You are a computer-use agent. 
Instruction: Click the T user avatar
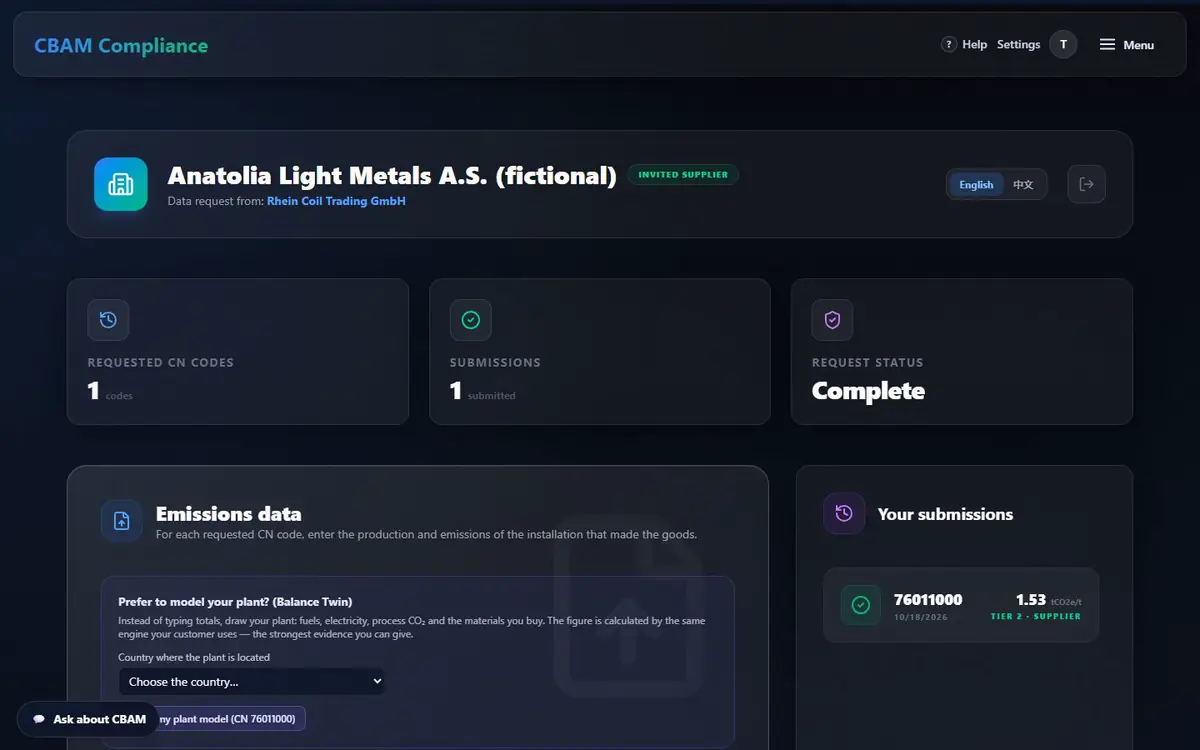click(x=1063, y=44)
